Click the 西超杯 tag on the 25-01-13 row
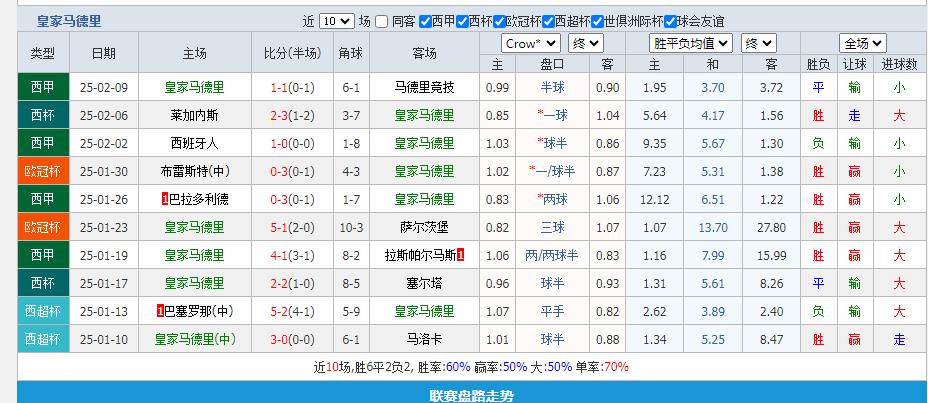 tap(43, 311)
